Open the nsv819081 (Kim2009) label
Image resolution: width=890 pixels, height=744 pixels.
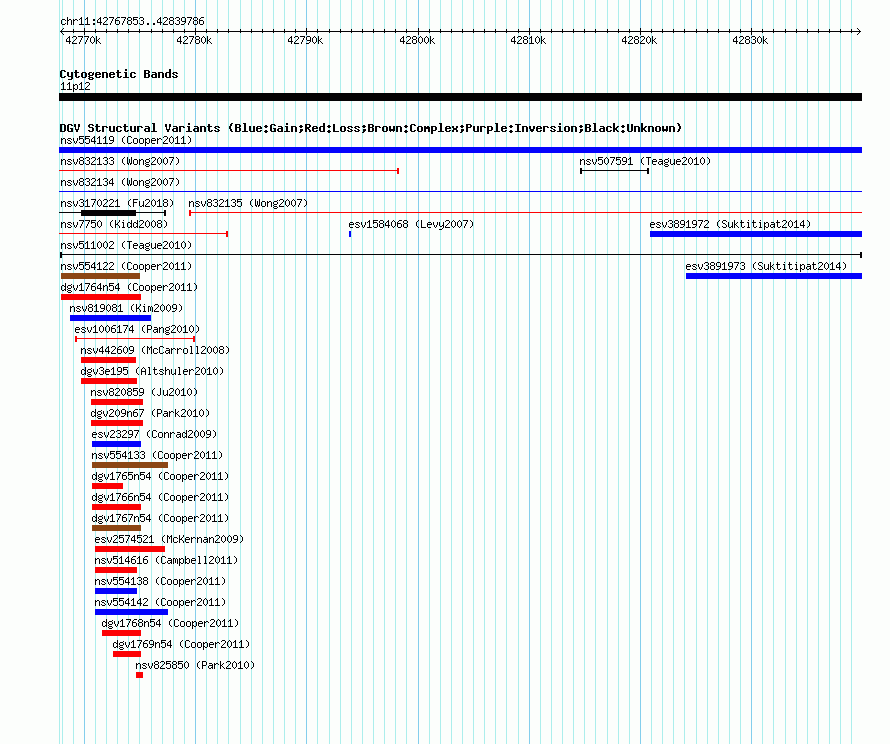point(126,308)
